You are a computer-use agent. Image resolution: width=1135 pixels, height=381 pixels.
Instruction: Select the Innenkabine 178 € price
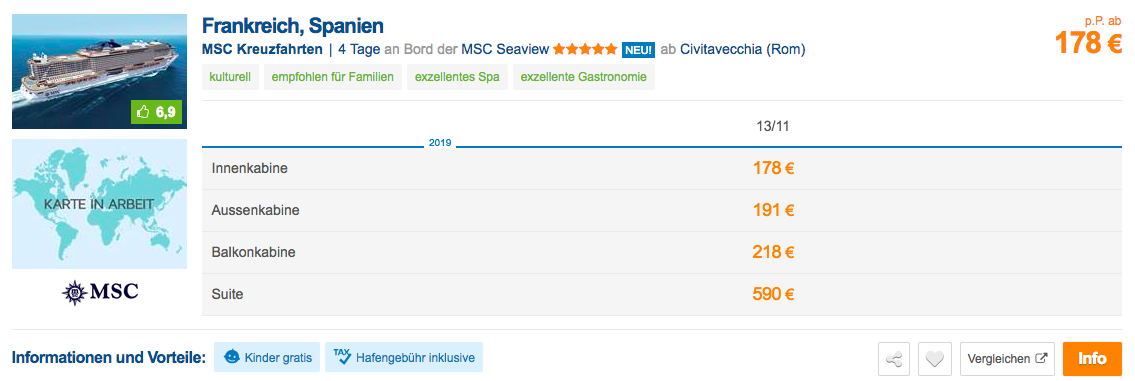(774, 169)
